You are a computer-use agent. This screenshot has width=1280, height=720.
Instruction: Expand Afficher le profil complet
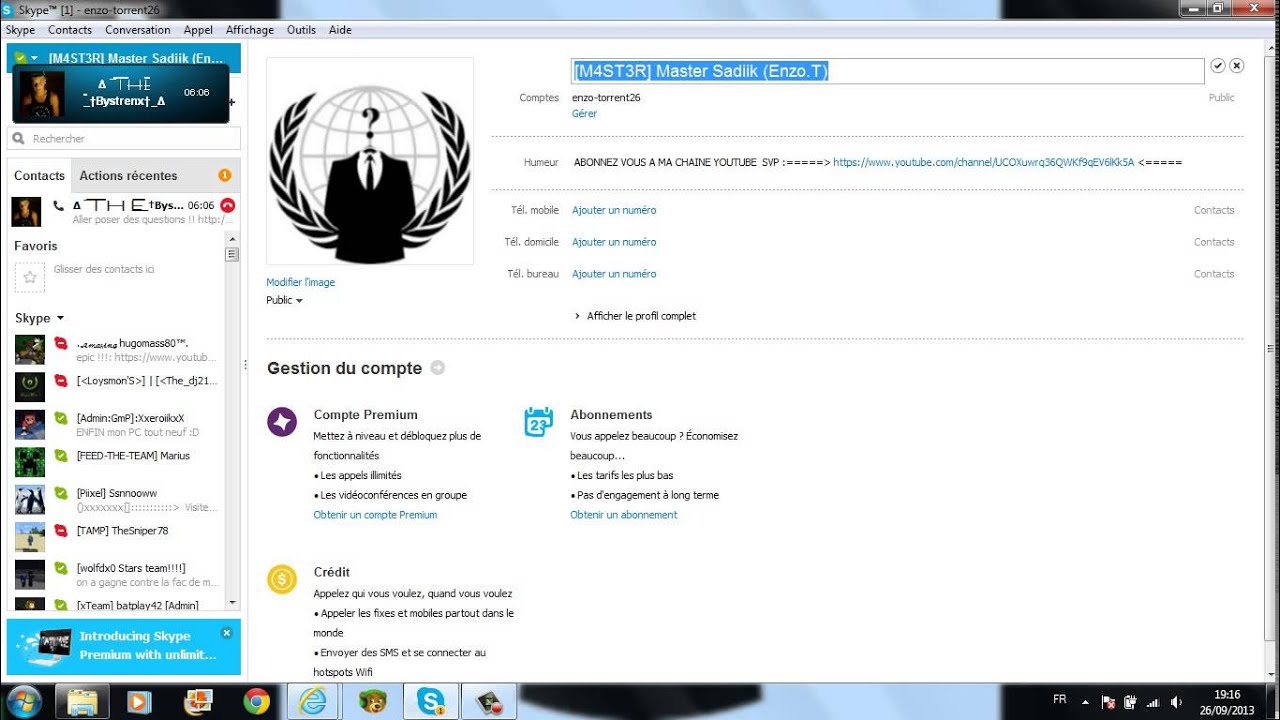point(636,316)
